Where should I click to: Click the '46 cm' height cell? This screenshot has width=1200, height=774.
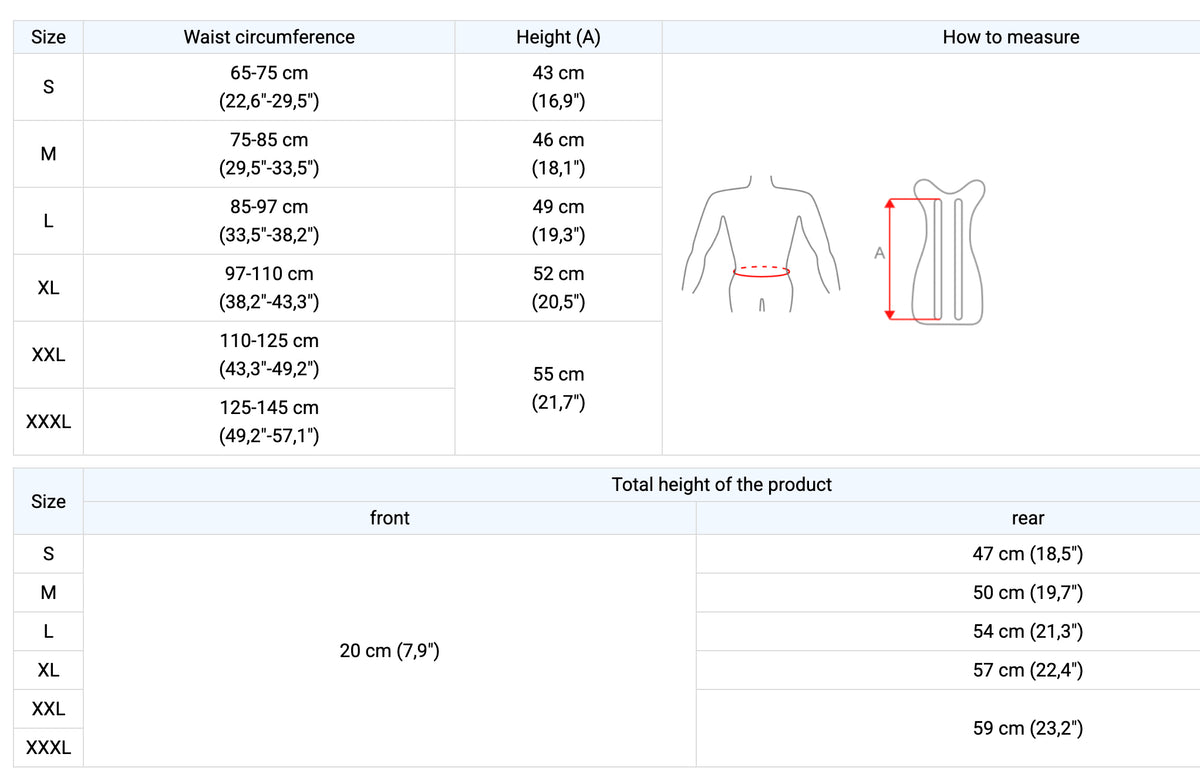click(558, 140)
